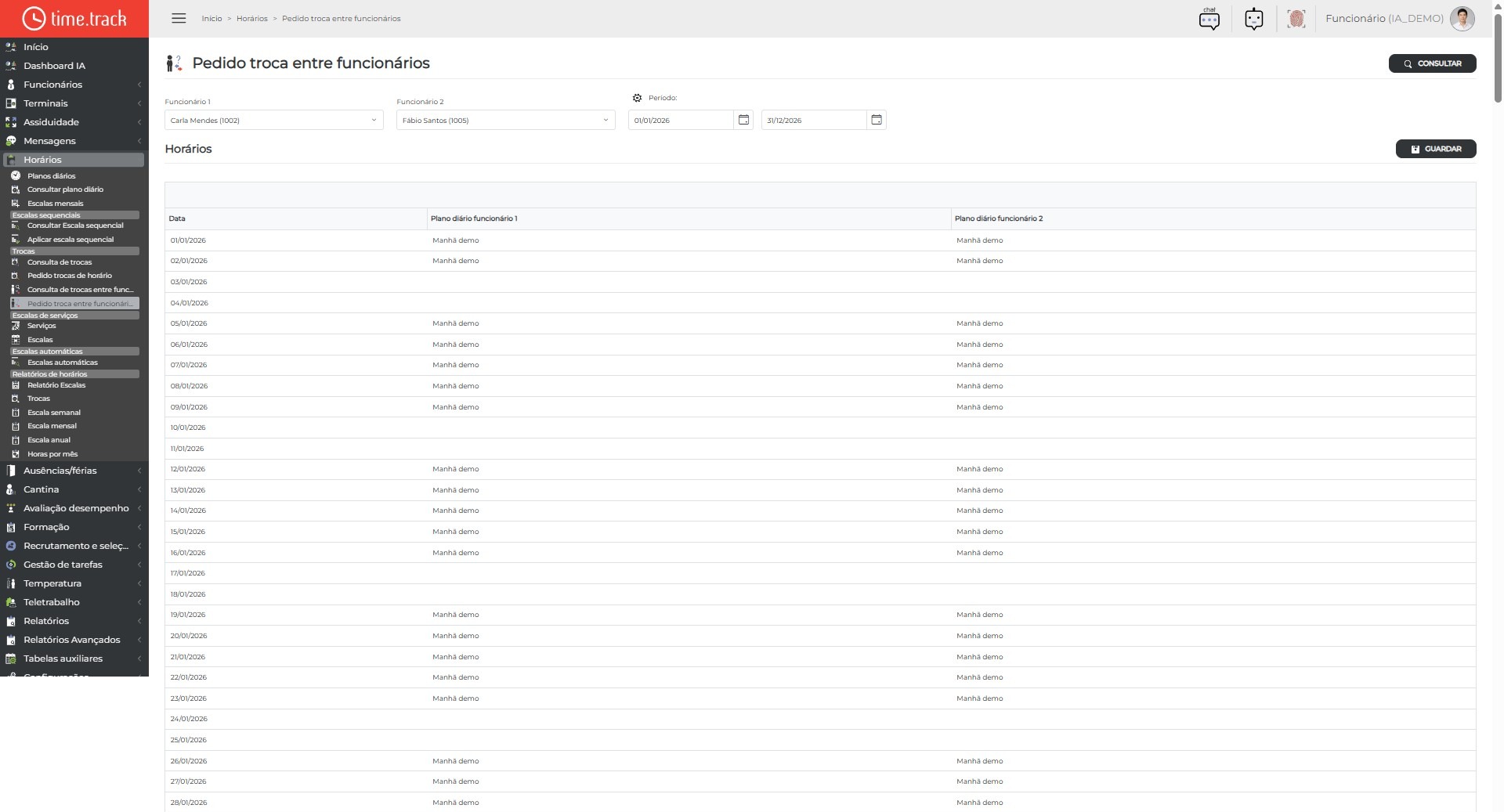1504x812 pixels.
Task: Click the CONSULTAR button
Action: [x=1432, y=63]
